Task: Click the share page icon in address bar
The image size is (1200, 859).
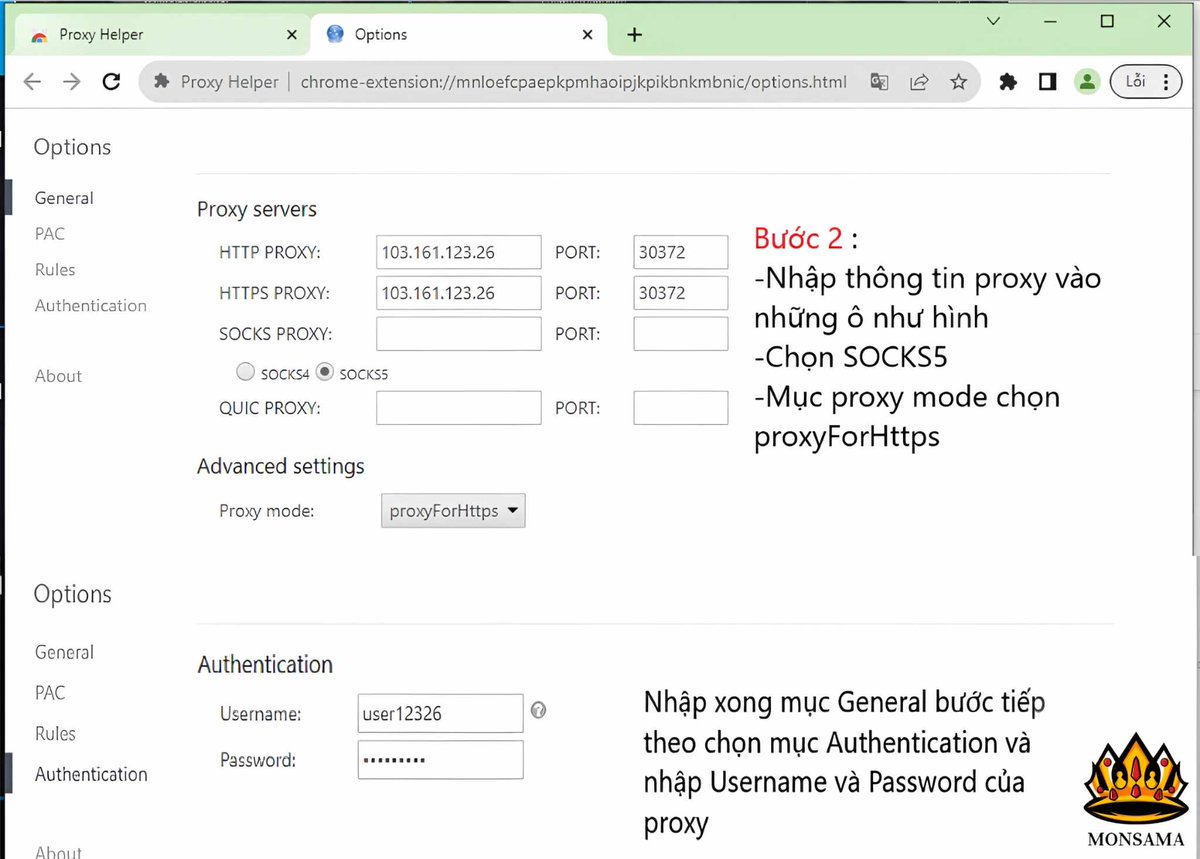Action: click(x=919, y=82)
